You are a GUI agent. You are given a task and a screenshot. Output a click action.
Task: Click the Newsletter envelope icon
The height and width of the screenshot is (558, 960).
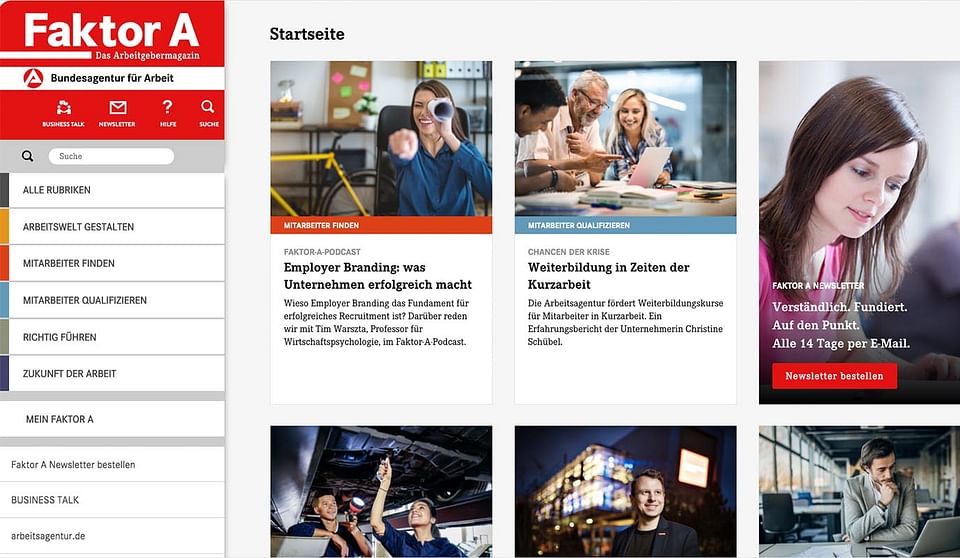[x=117, y=114]
